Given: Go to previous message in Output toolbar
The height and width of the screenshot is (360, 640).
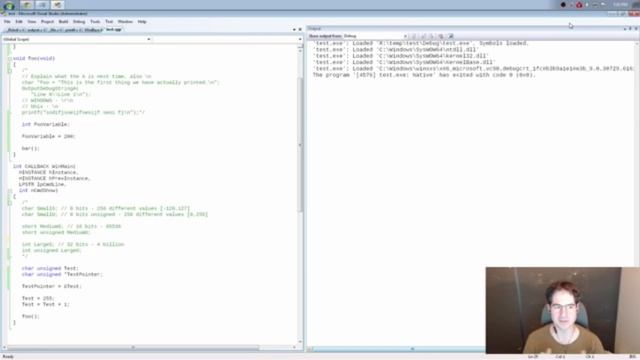Looking at the screenshot, I should click(x=423, y=36).
